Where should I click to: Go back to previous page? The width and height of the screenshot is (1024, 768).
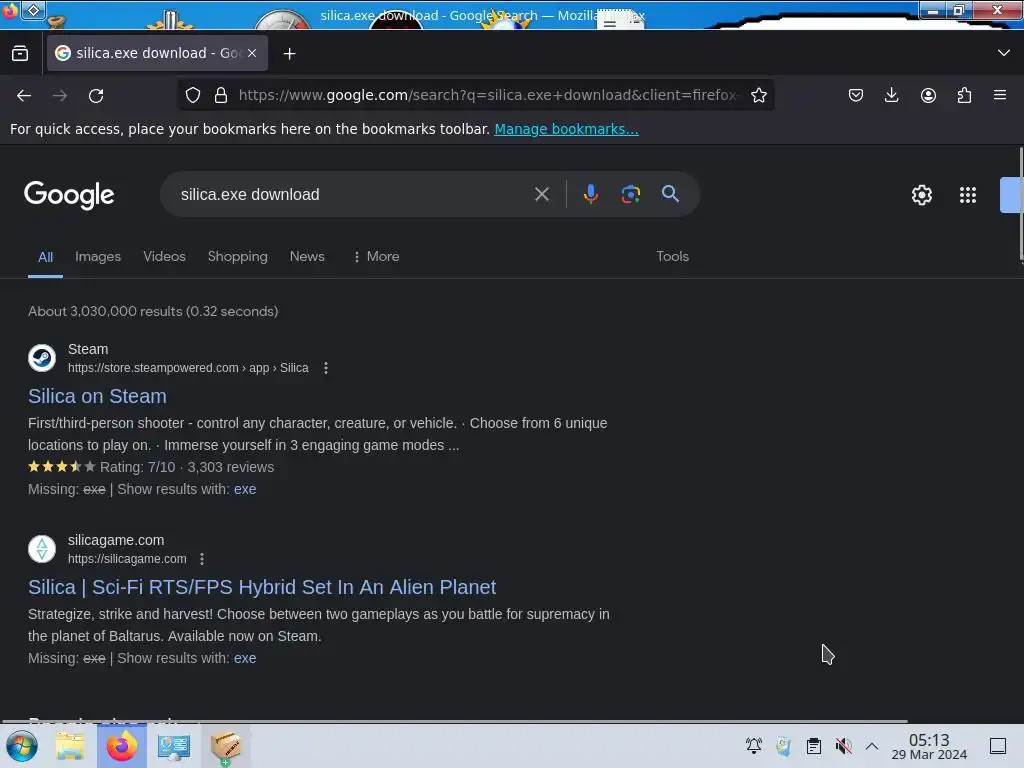coord(24,96)
